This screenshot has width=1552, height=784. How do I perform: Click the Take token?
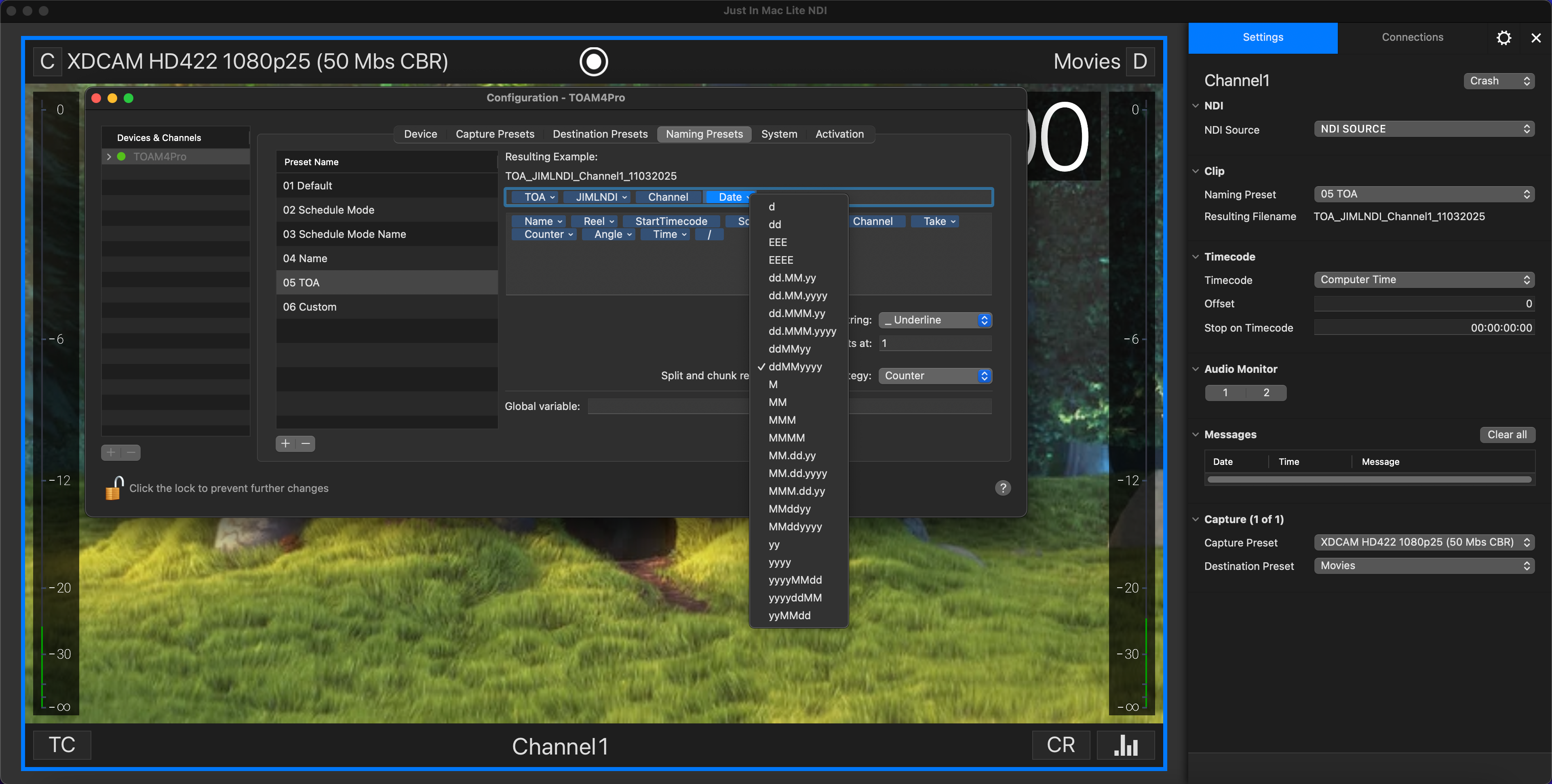click(935, 222)
